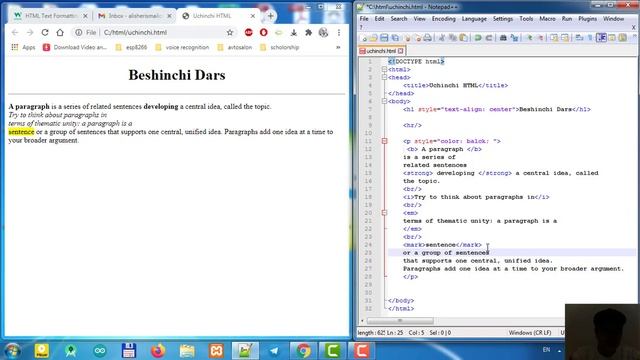
Task: Collapse the head tag fold marker
Action: pyautogui.click(x=384, y=77)
